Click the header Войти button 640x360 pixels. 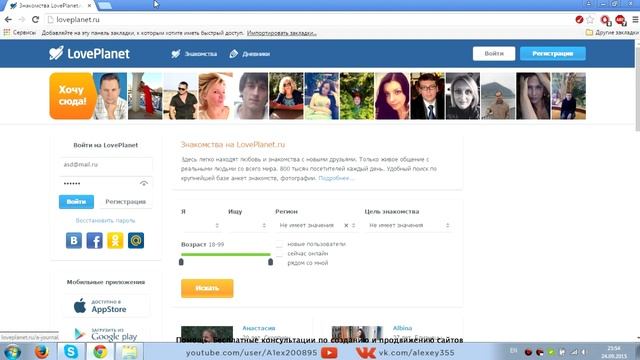pyautogui.click(x=494, y=53)
